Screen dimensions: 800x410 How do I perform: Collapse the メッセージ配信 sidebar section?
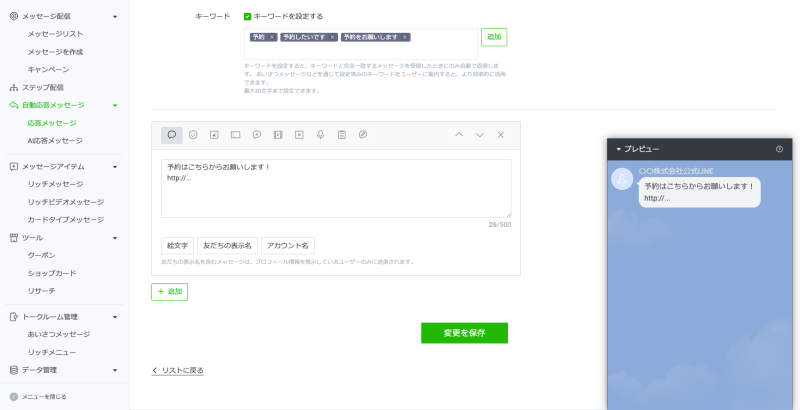pos(115,17)
